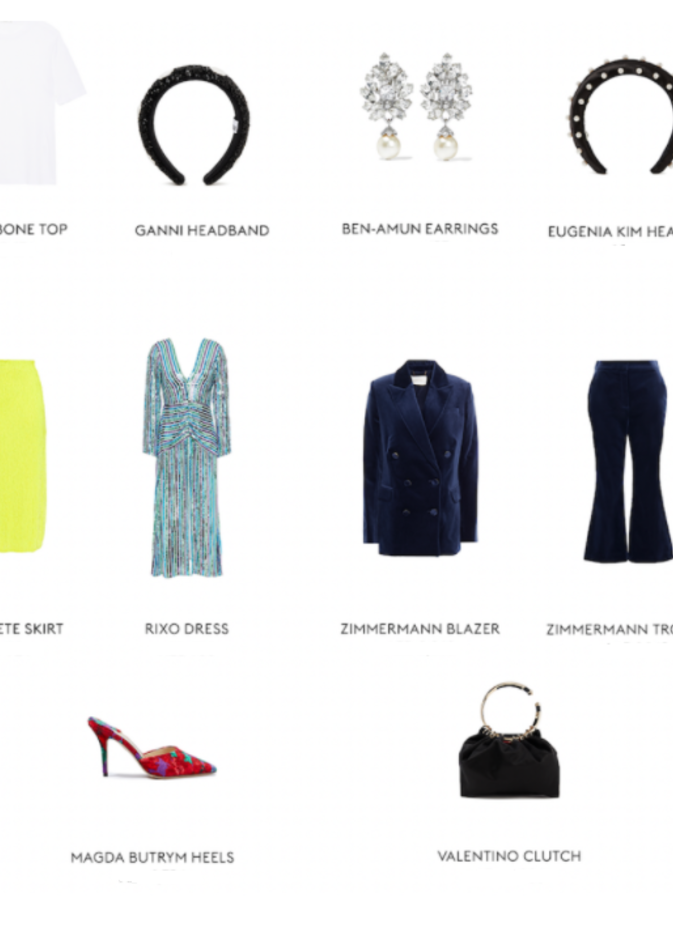View the neon yellow skirt image
This screenshot has width=673, height=940.
click(23, 456)
